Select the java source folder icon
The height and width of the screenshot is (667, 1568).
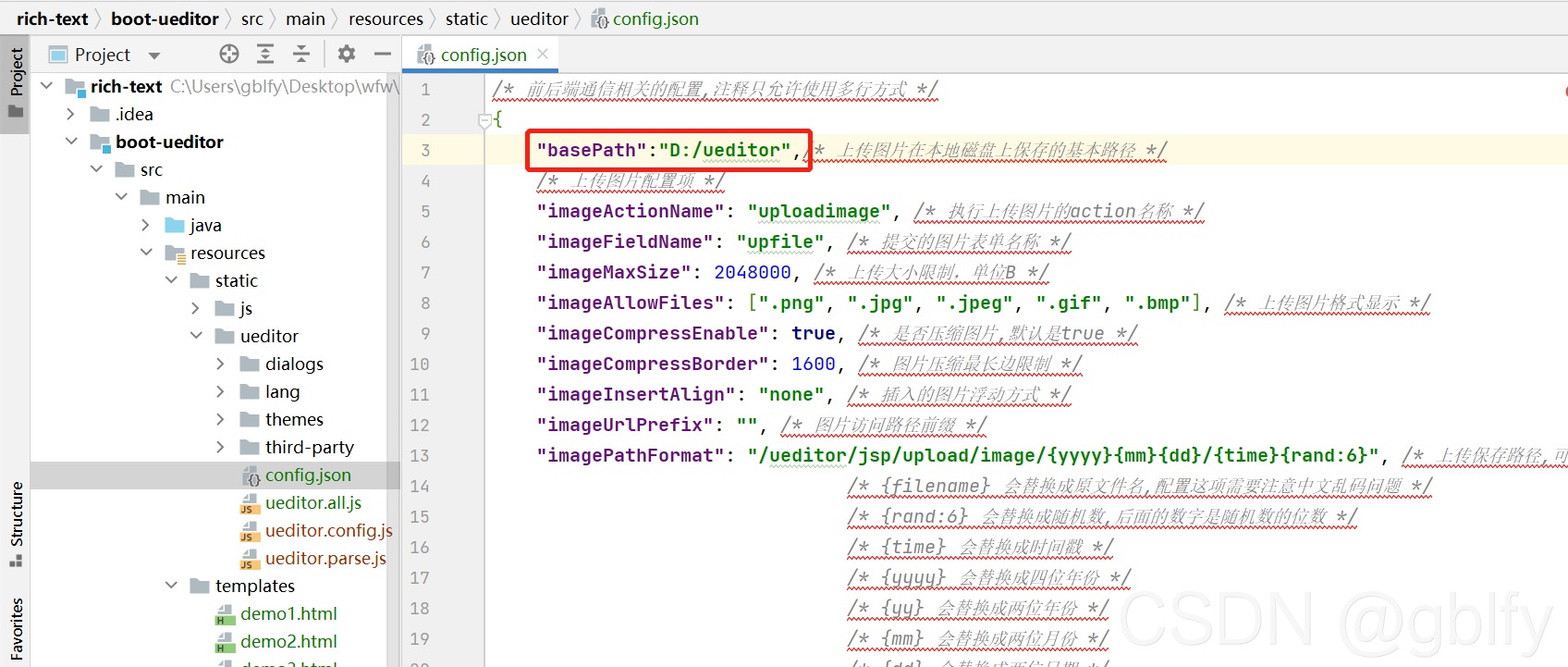(x=175, y=225)
